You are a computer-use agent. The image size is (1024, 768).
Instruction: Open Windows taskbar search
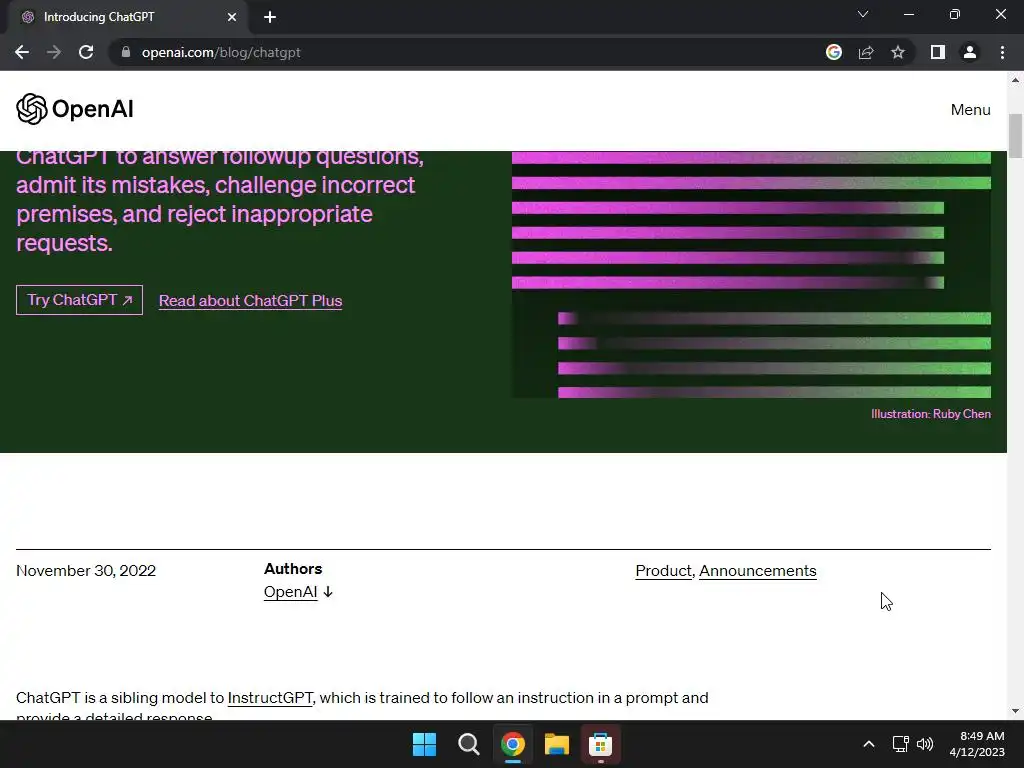pos(468,744)
